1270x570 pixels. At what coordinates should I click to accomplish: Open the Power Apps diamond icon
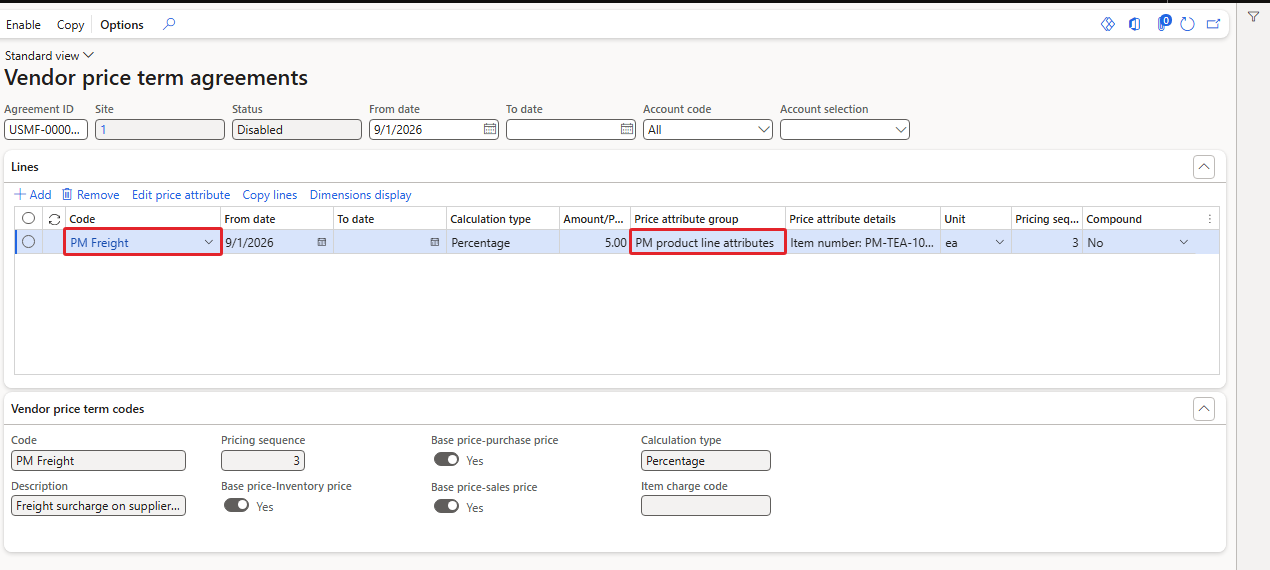pos(1108,24)
